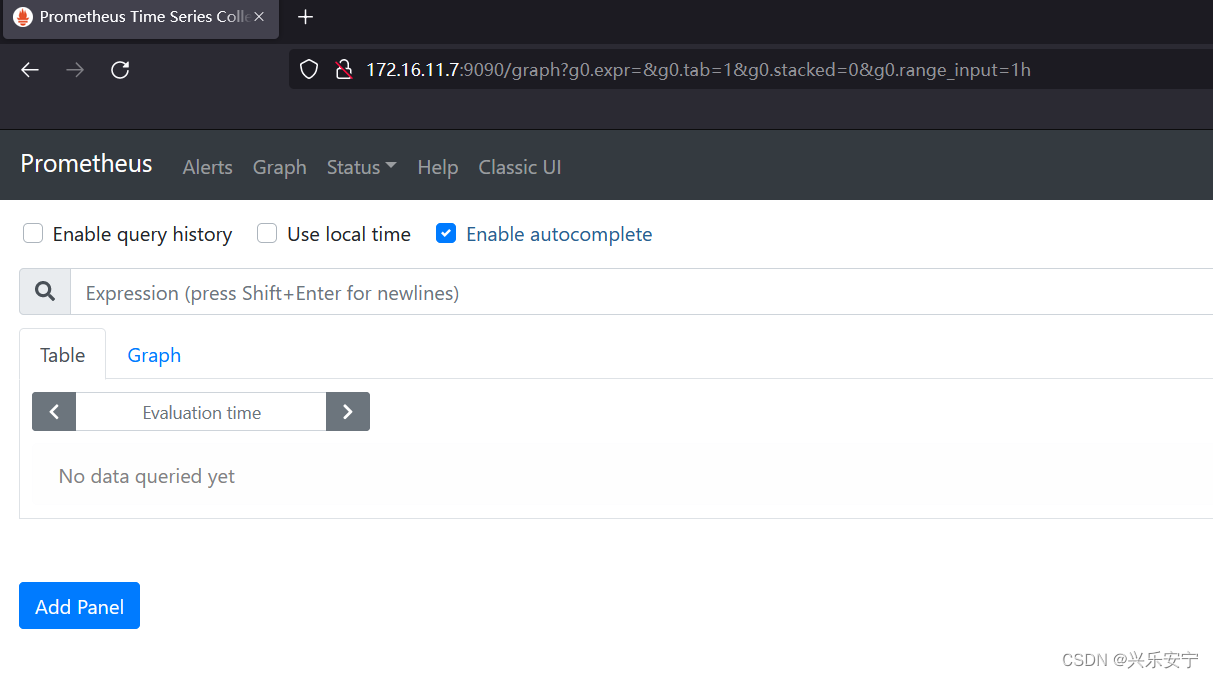Image resolution: width=1213 pixels, height=678 pixels.
Task: Focus the Expression query input field
Action: click(641, 292)
